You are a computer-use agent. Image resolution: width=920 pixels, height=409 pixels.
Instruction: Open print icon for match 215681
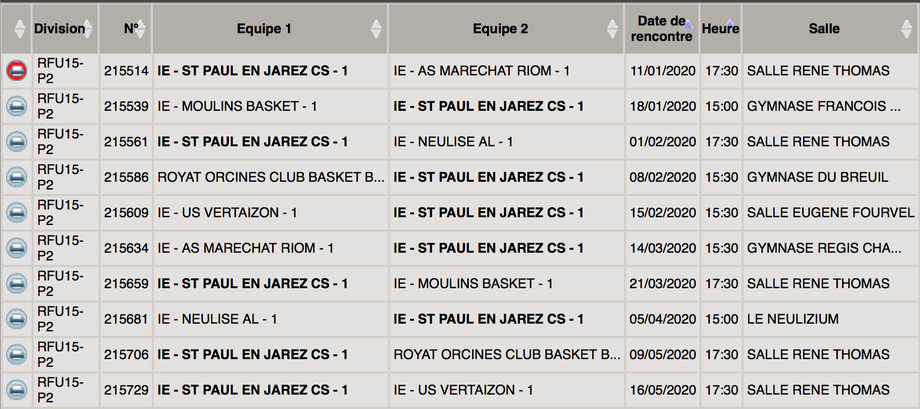pyautogui.click(x=16, y=319)
